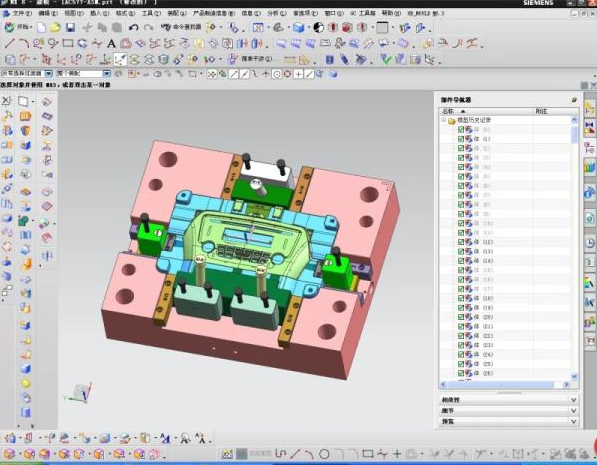This screenshot has width=597, height=465.
Task: Open the selection type filter dropdown
Action: tap(49, 74)
